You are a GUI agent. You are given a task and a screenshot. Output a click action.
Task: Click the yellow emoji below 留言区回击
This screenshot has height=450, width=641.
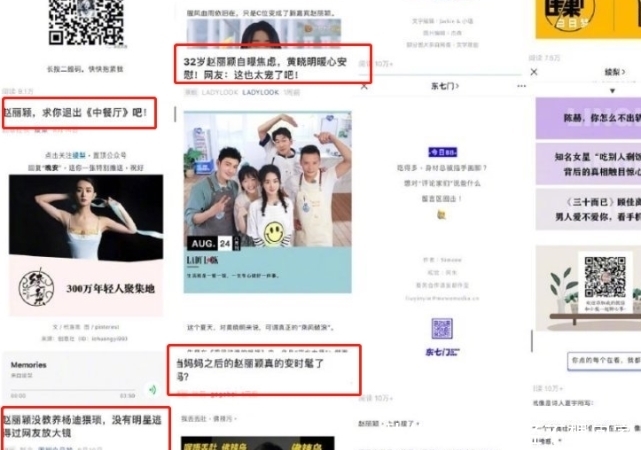[442, 214]
